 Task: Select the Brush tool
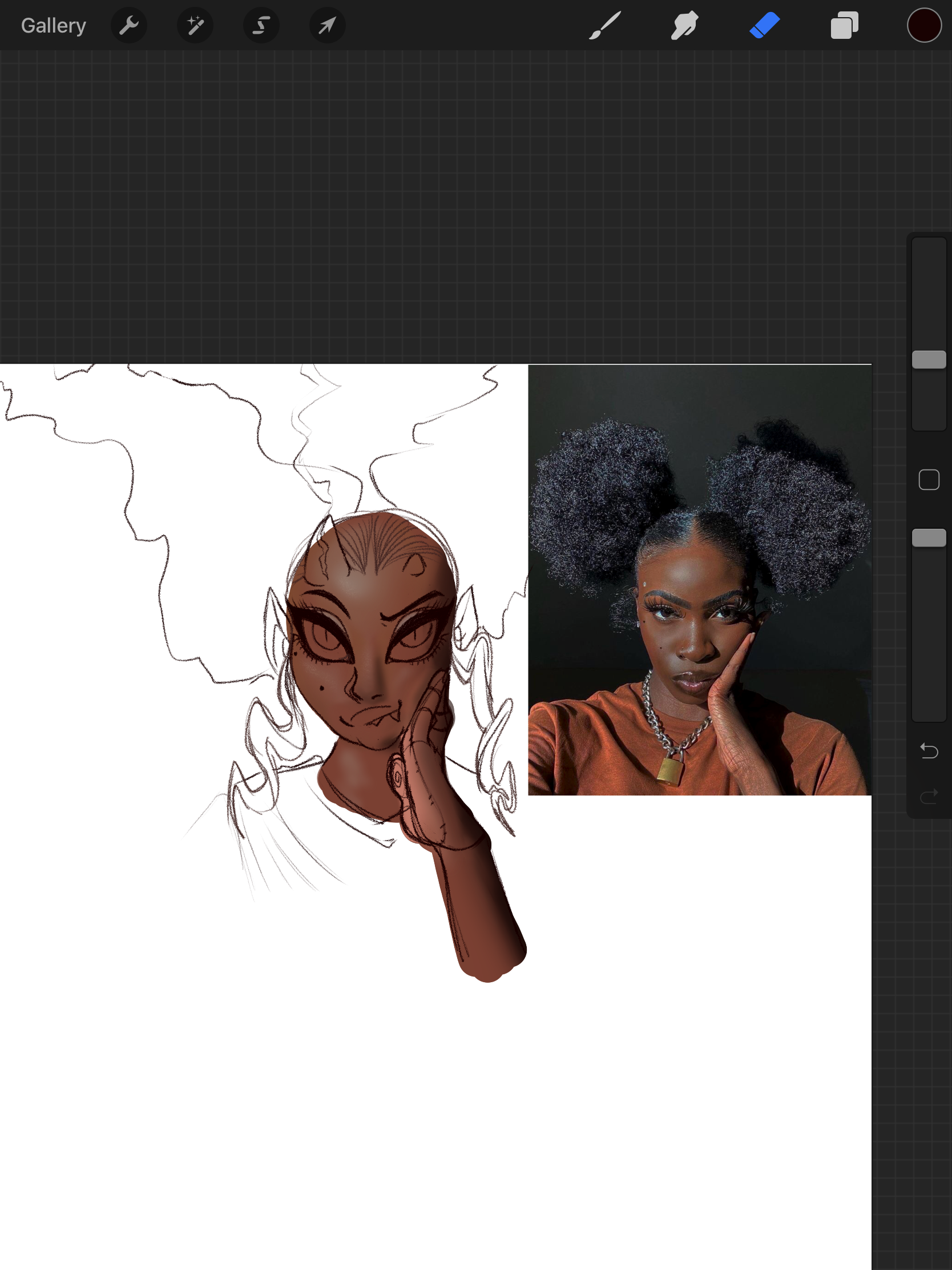605,25
